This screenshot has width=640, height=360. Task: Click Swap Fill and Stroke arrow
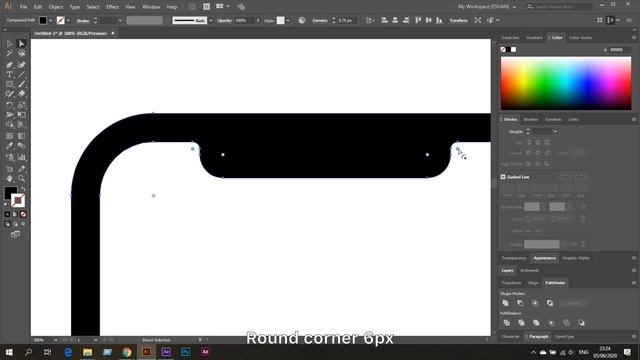tap(23, 189)
